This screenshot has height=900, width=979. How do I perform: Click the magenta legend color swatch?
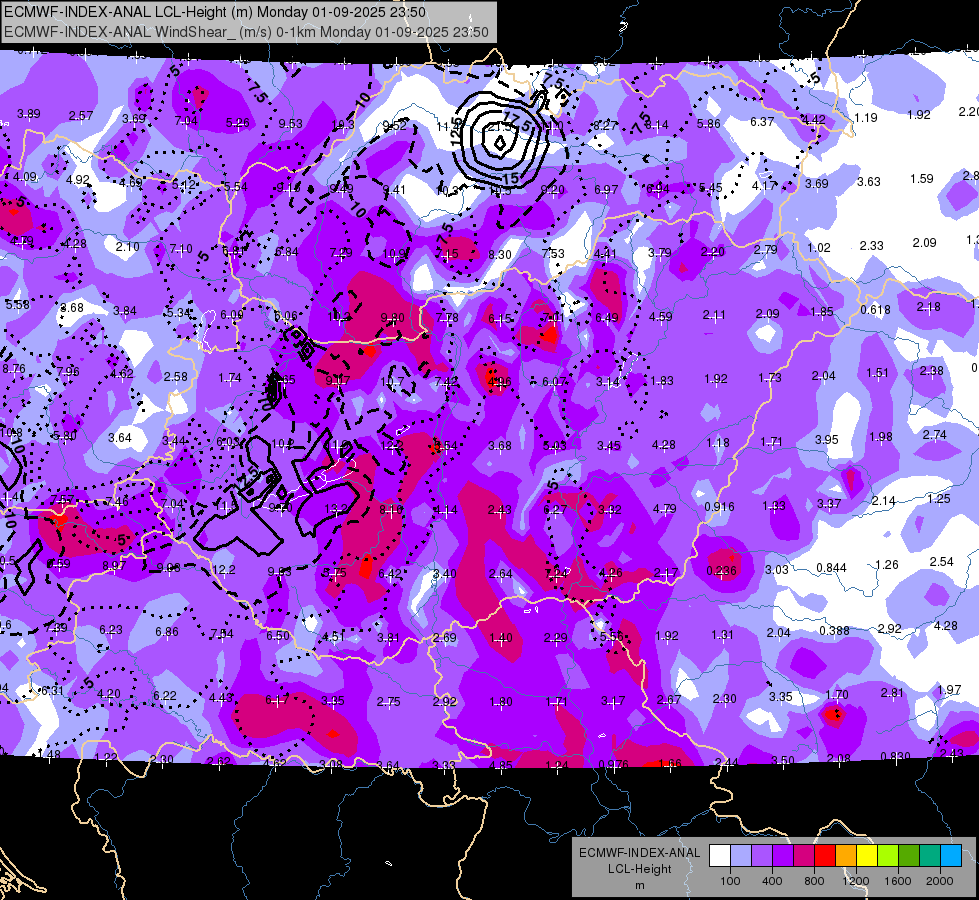pos(804,855)
